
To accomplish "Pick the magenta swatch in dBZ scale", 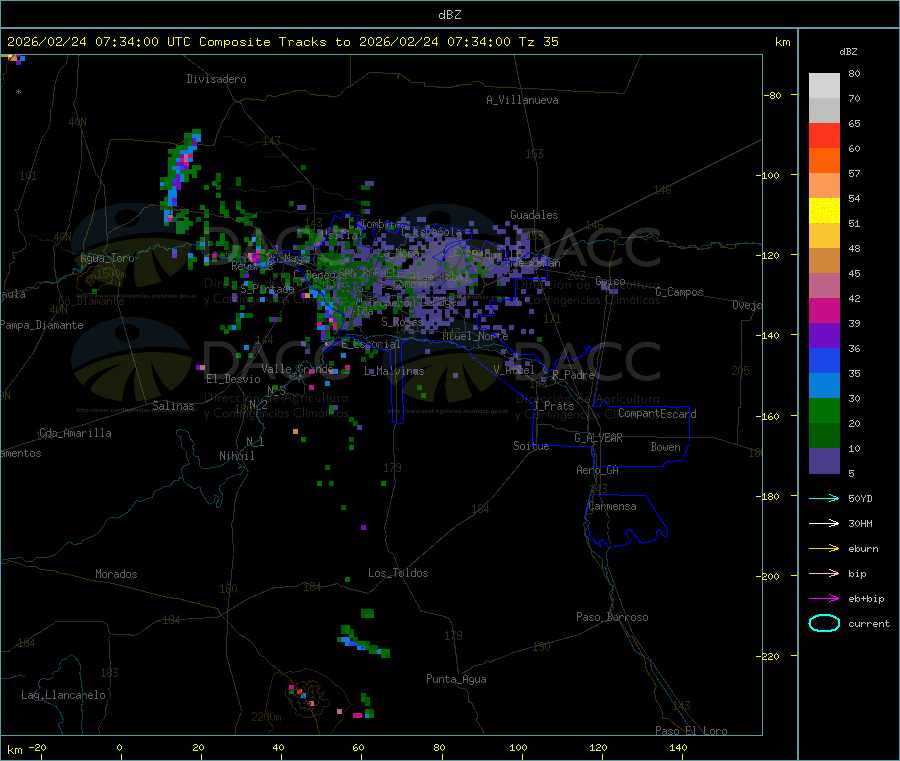I will coord(824,310).
